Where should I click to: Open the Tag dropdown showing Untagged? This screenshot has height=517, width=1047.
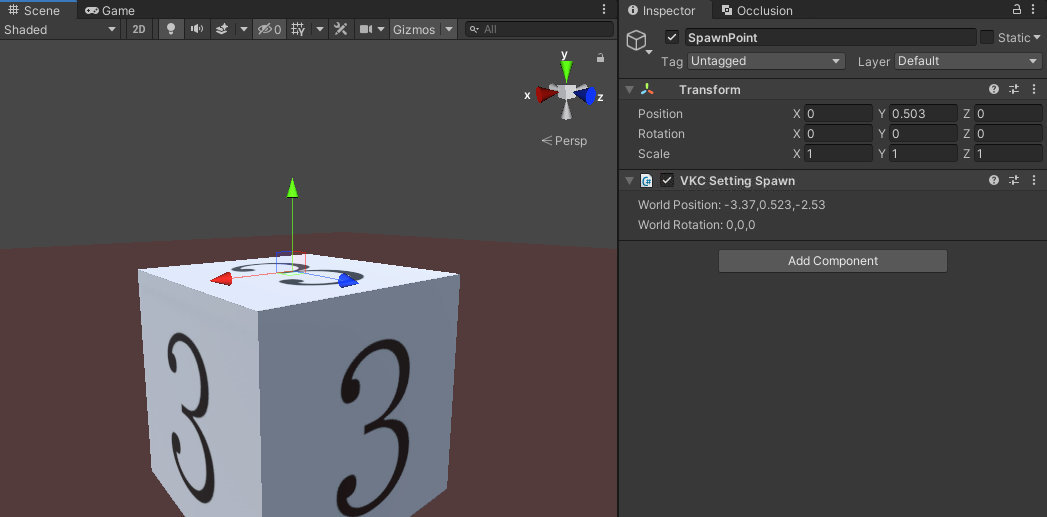pos(766,61)
